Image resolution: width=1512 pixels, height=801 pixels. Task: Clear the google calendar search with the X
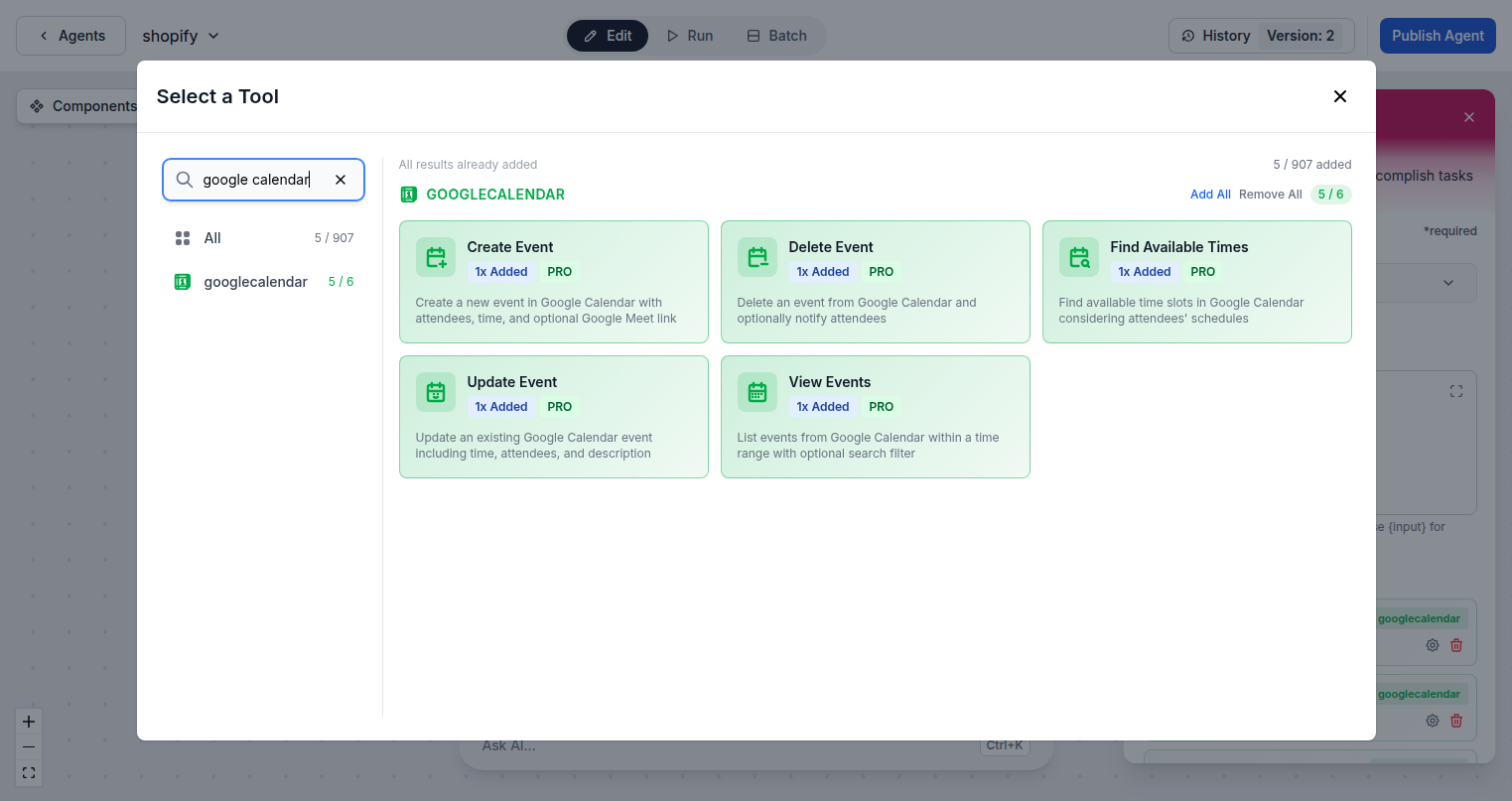tap(341, 180)
